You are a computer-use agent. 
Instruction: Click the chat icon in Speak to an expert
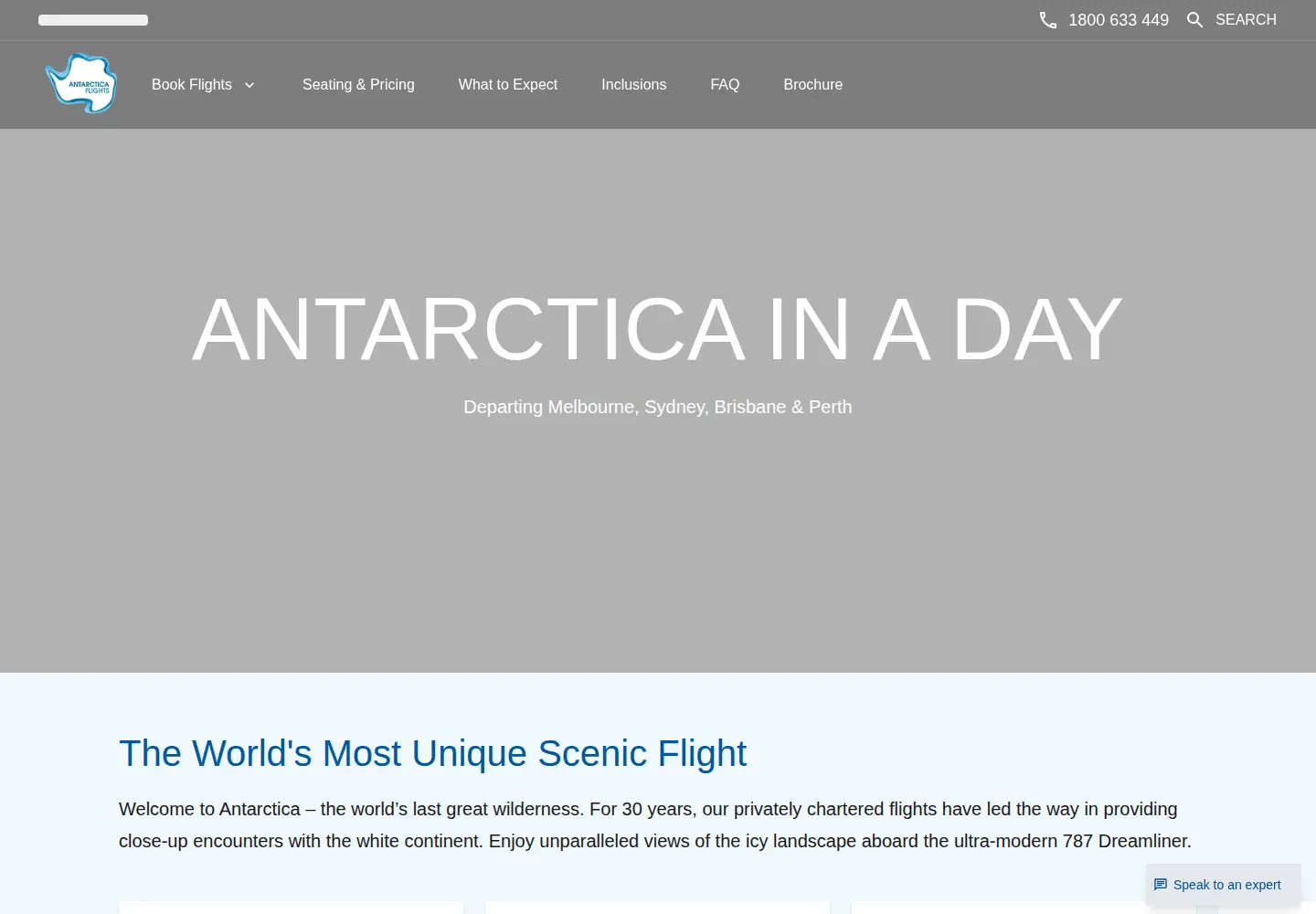tap(1161, 885)
